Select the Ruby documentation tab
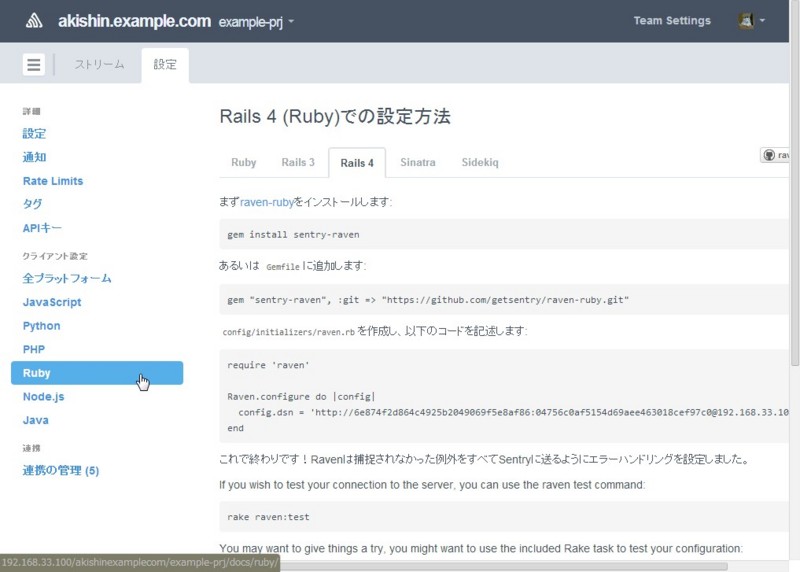This screenshot has height=572, width=800. [243, 163]
